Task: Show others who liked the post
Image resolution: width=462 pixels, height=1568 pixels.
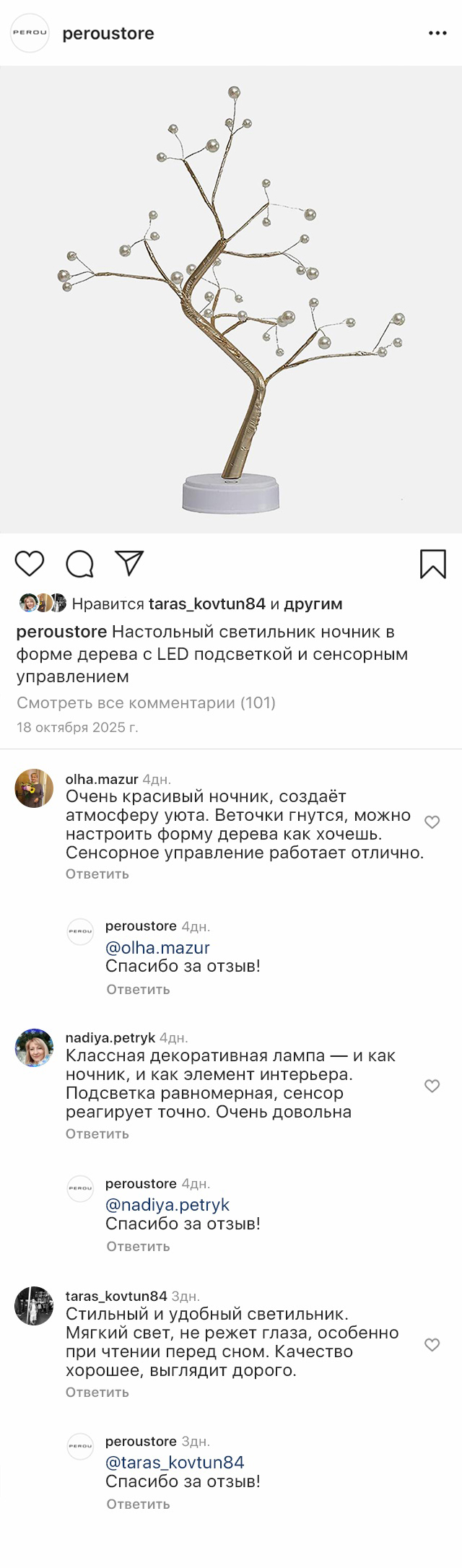Action: tap(313, 604)
